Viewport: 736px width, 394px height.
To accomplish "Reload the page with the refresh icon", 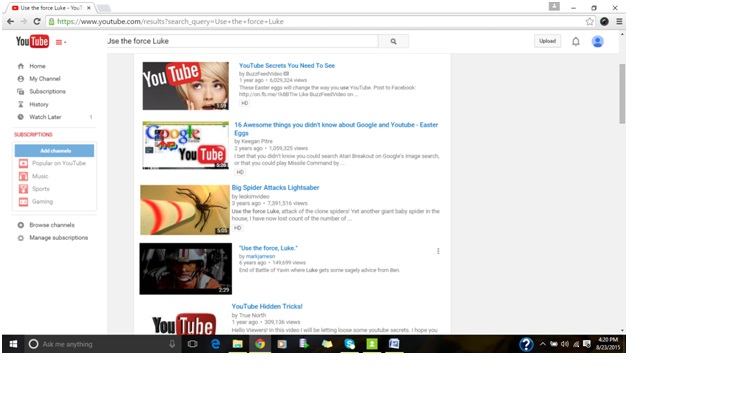I will coord(37,22).
